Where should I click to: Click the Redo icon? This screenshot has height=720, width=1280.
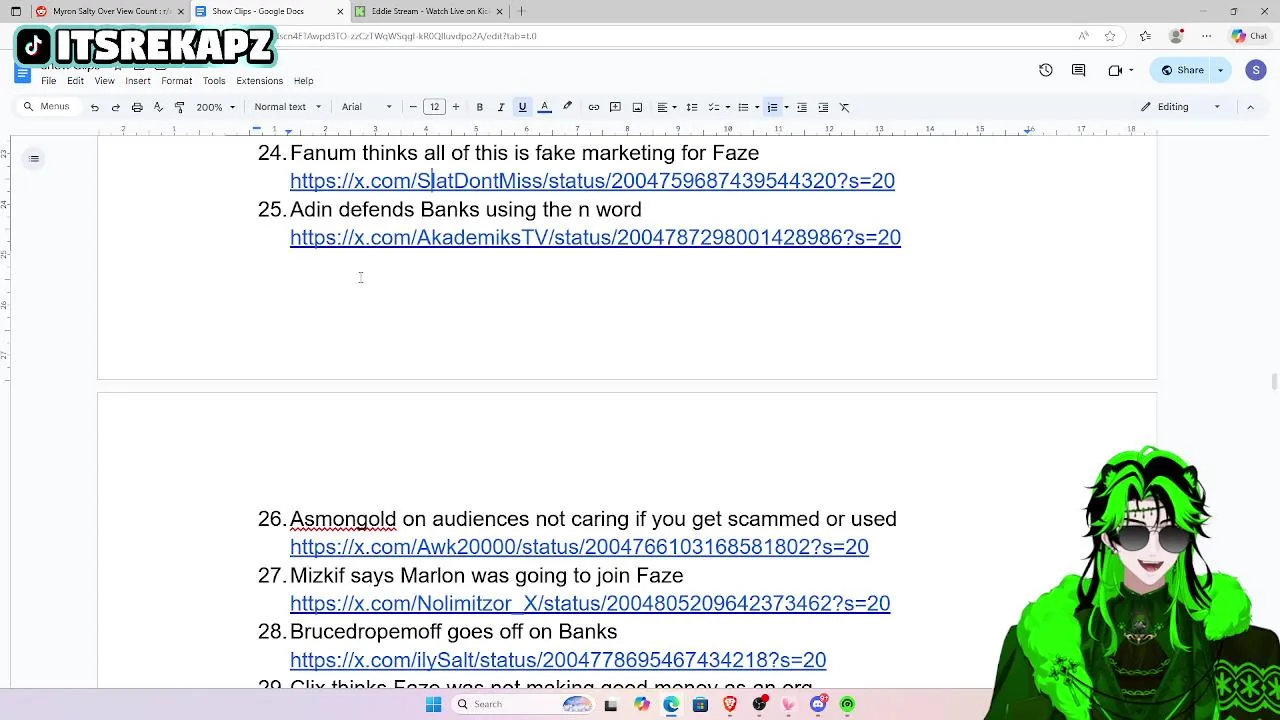116,107
